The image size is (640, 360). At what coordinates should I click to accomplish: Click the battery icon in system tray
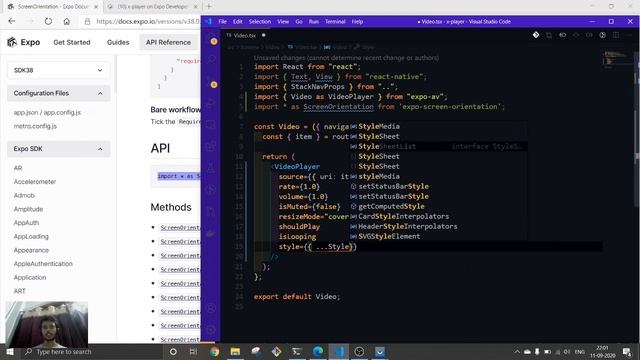click(547, 351)
